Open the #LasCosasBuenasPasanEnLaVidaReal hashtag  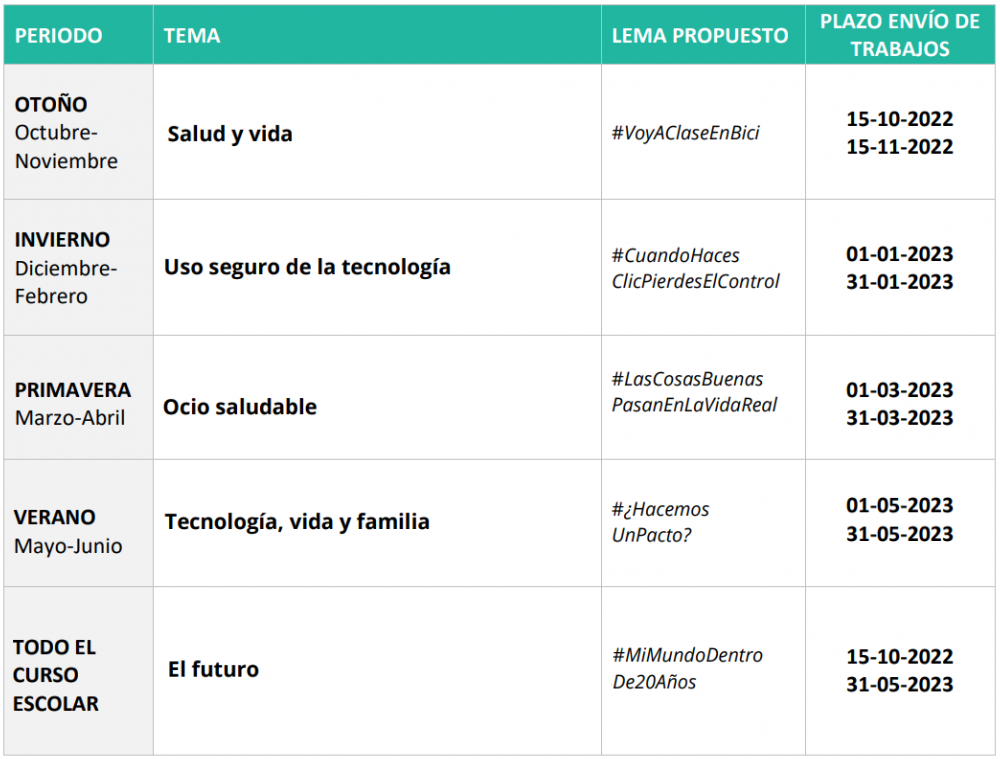(x=694, y=392)
